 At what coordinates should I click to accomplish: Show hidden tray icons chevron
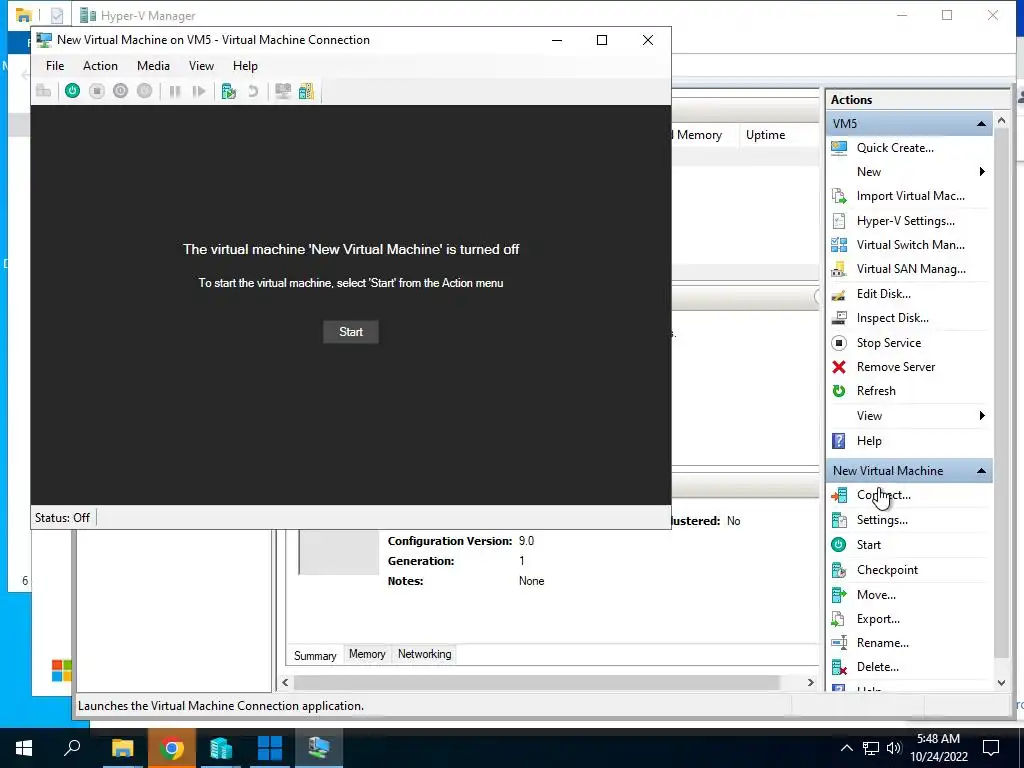click(x=846, y=748)
